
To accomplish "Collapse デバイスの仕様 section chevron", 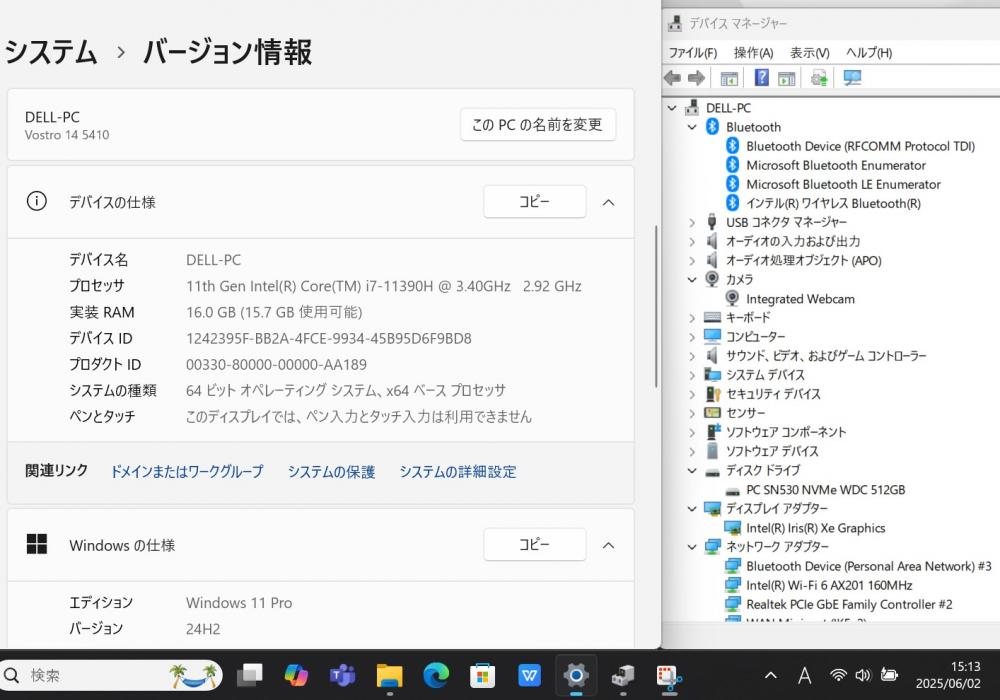I will point(608,202).
